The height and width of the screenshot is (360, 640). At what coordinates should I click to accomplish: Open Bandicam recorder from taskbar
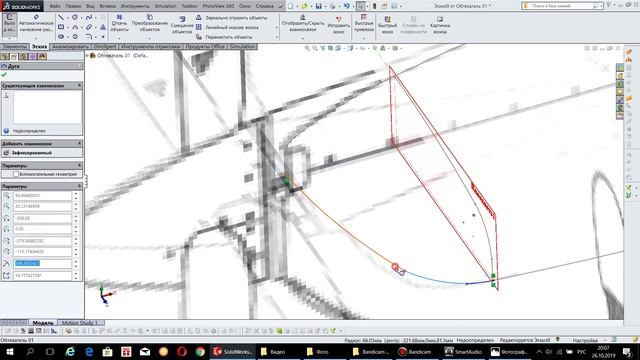point(416,352)
